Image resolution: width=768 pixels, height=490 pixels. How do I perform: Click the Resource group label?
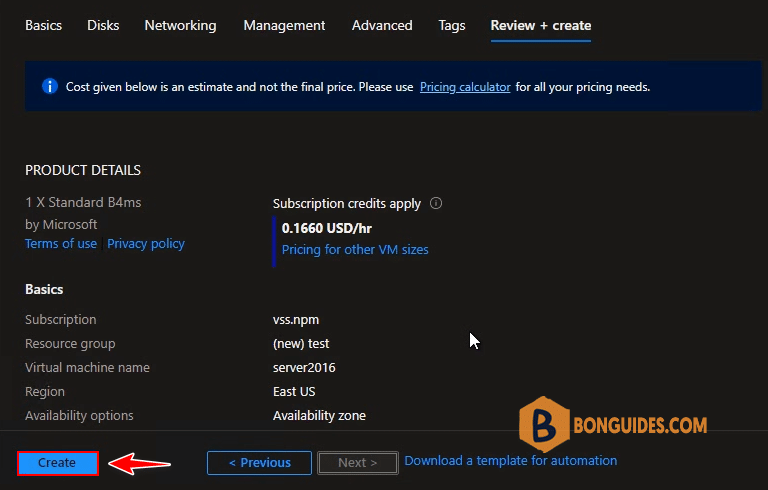[70, 343]
